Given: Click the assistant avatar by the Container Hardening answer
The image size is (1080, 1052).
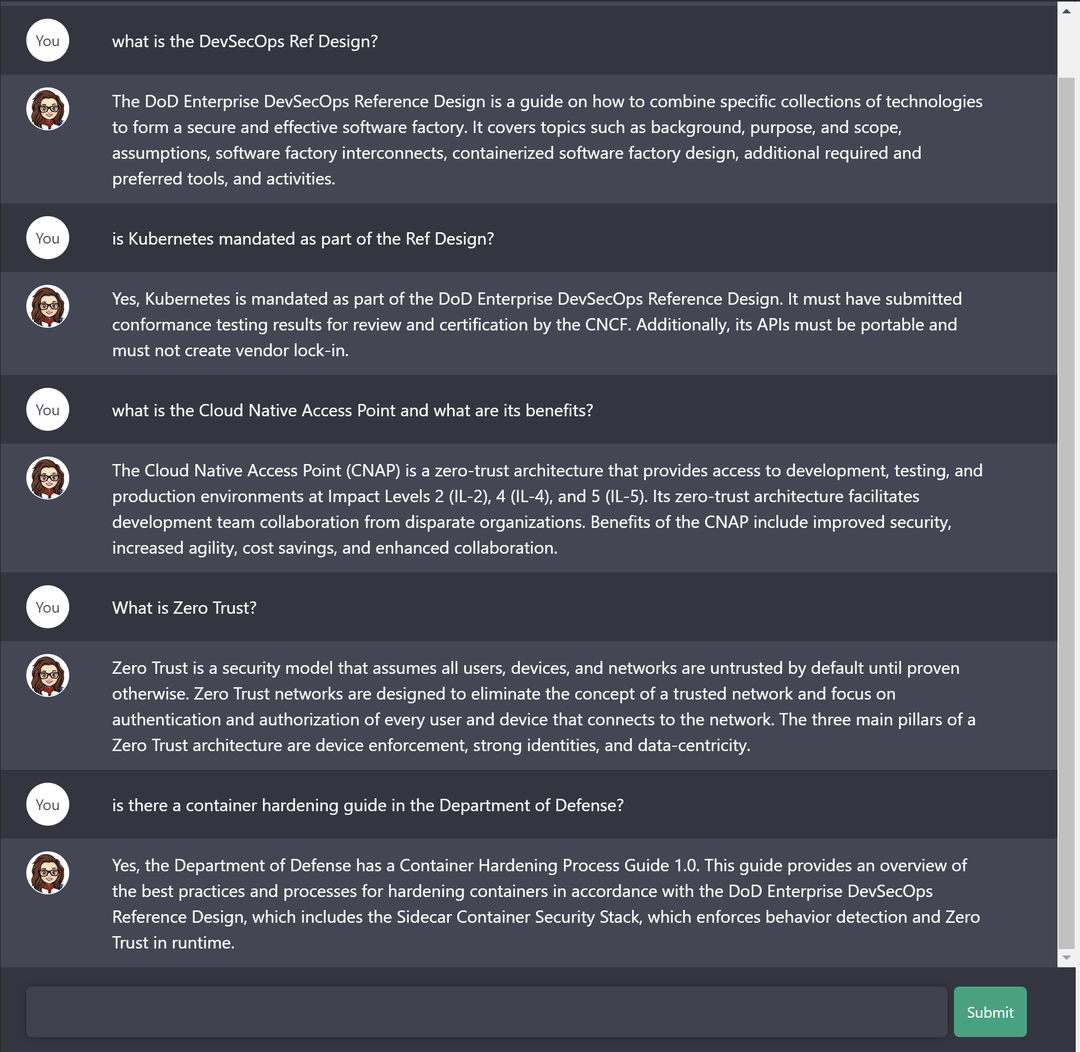Looking at the screenshot, I should point(47,873).
